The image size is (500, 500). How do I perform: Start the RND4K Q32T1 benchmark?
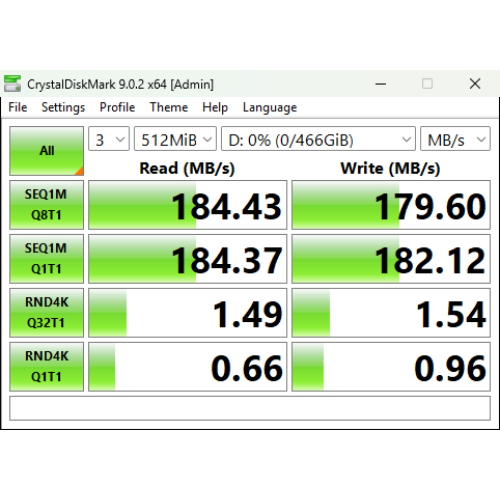point(46,313)
